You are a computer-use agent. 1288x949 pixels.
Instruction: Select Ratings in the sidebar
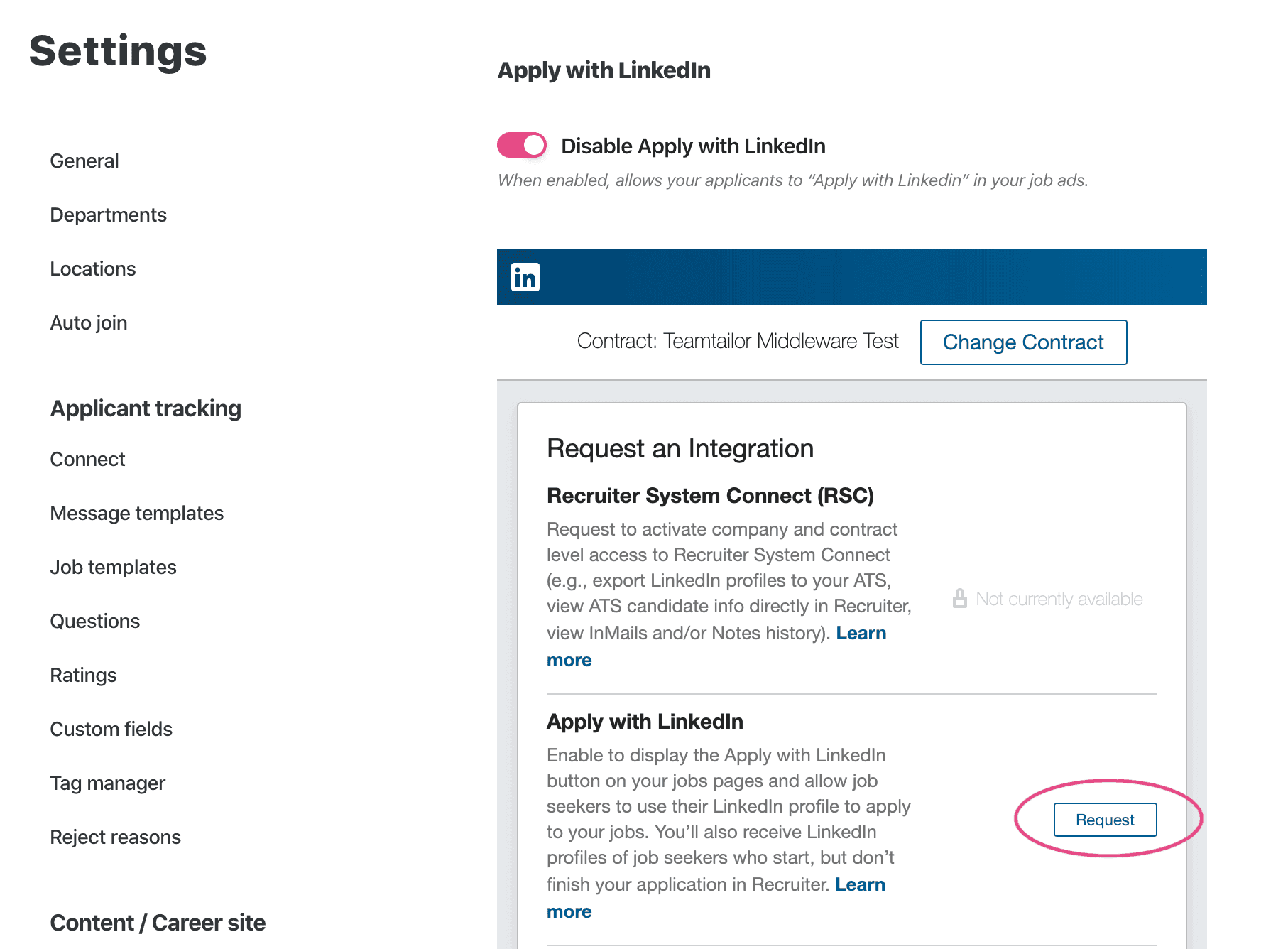tap(84, 676)
